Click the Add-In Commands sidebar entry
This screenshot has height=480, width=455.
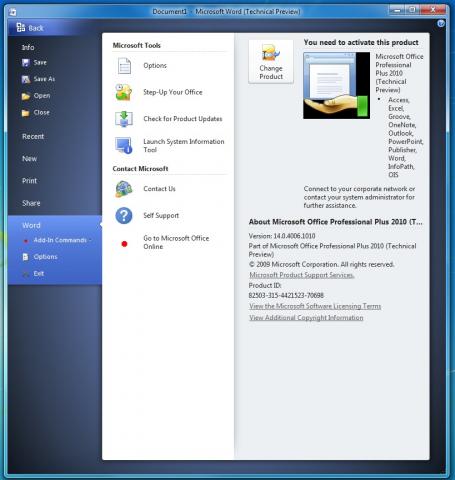click(x=60, y=240)
